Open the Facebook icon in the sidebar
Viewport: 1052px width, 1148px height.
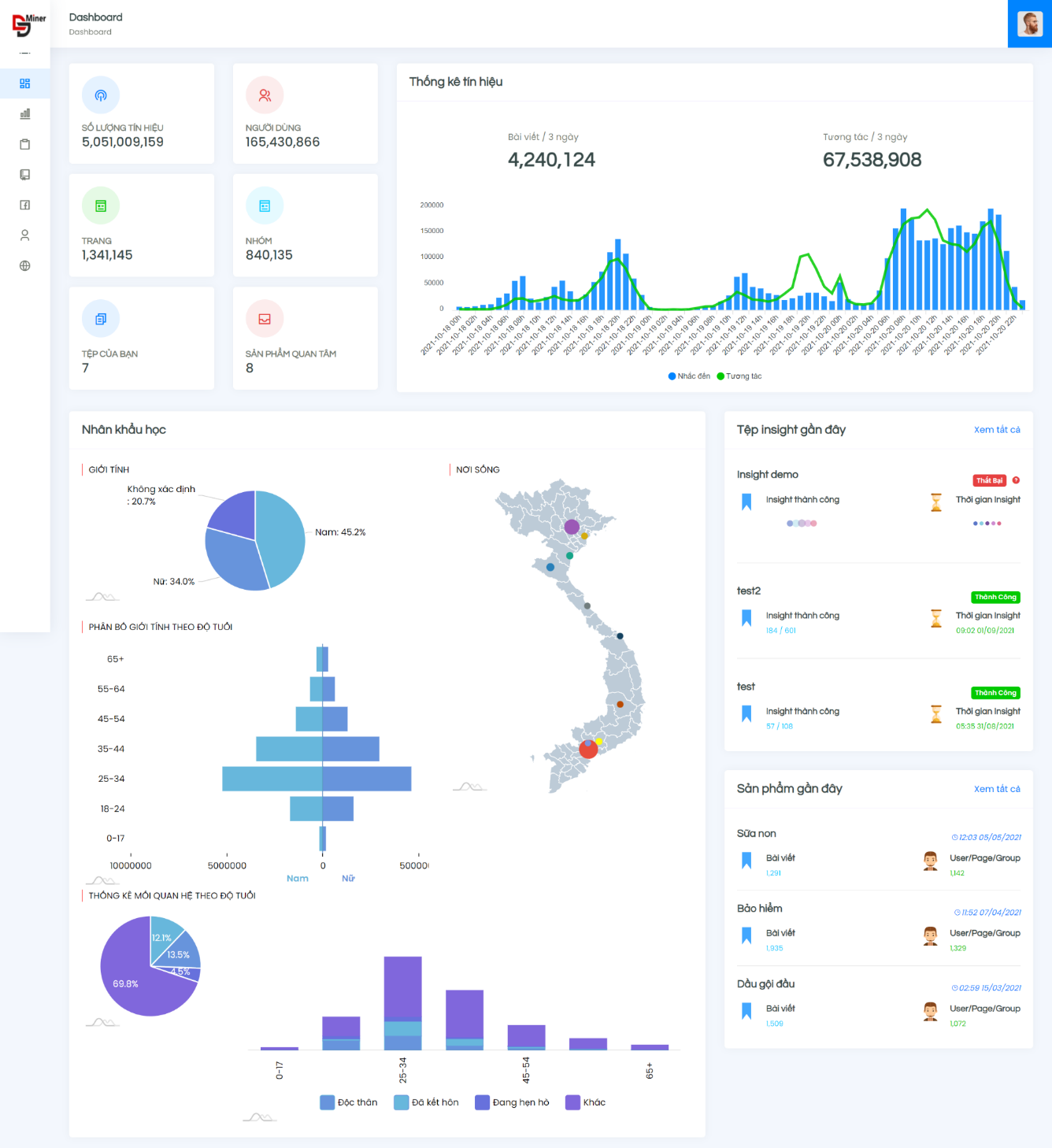[x=25, y=205]
